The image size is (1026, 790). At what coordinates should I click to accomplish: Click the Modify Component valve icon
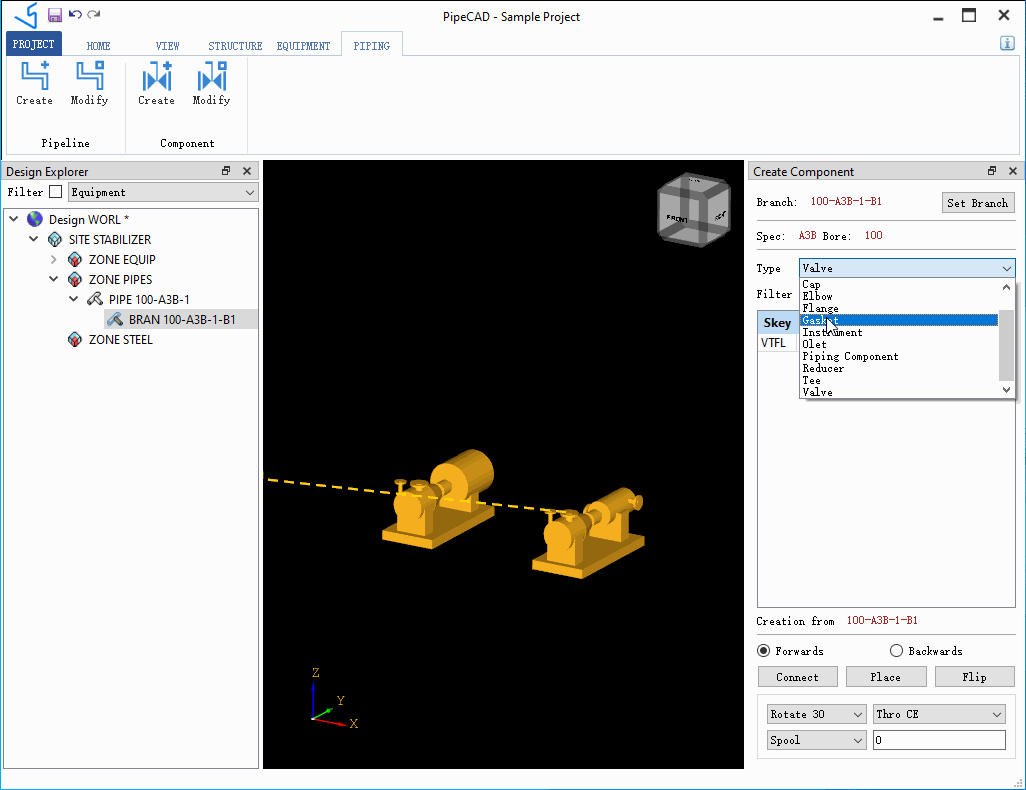pyautogui.click(x=212, y=76)
